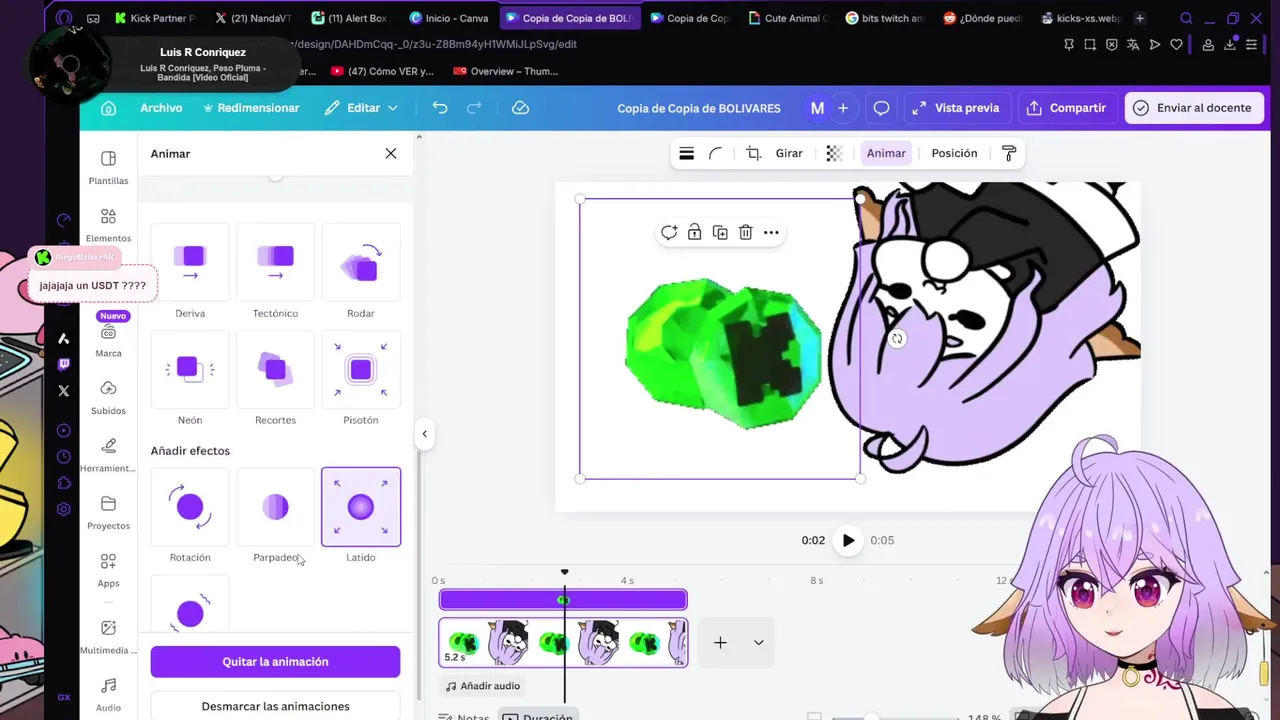Expand the Editar dropdown
The width and height of the screenshot is (1280, 720).
361,108
